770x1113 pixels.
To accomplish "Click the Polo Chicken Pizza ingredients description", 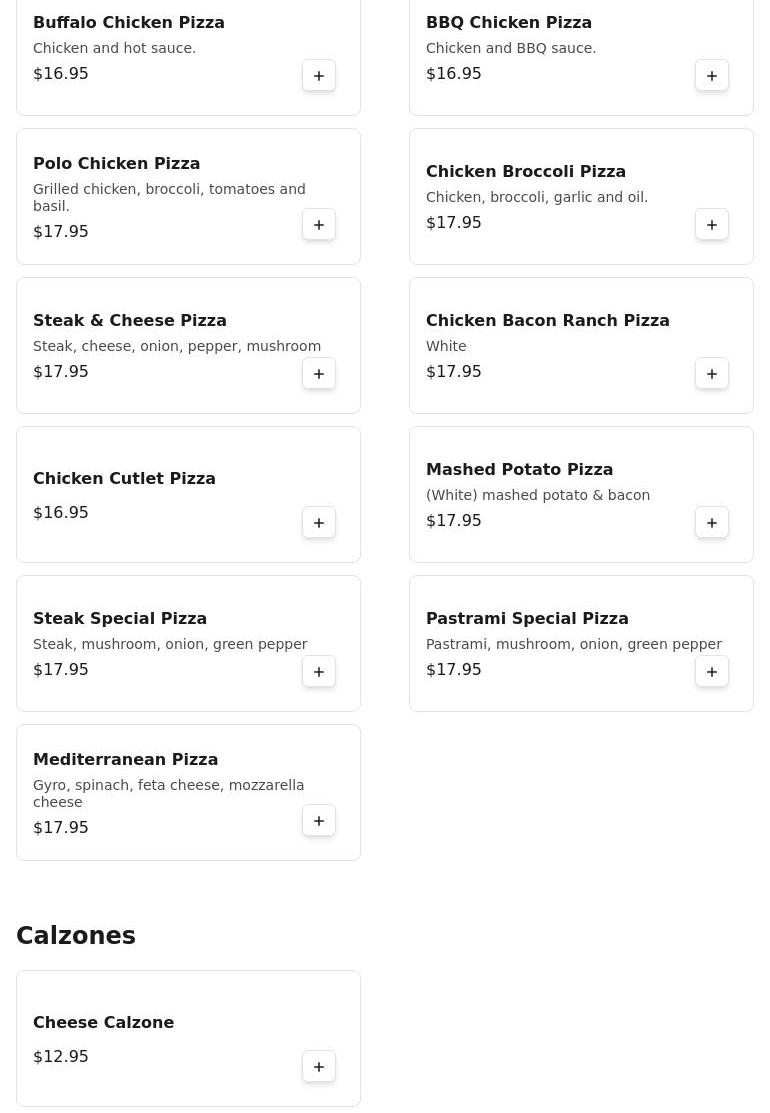I will click(169, 197).
